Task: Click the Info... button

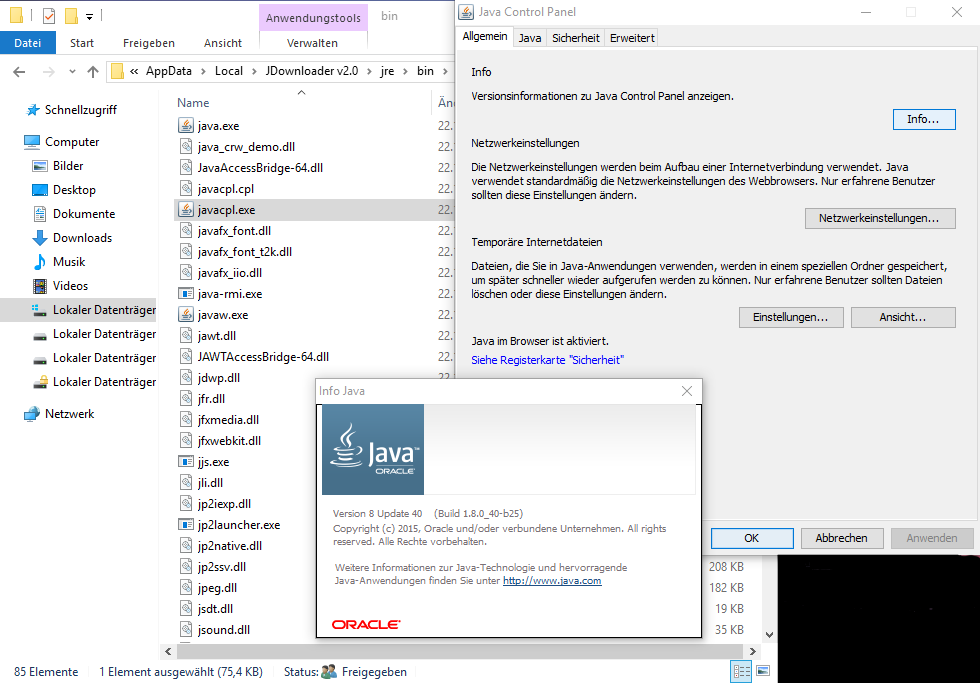Action: click(x=924, y=119)
